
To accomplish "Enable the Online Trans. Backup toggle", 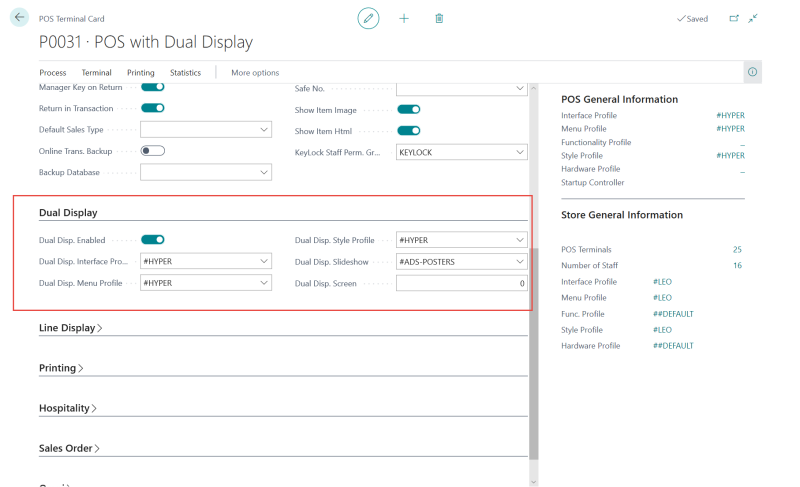I will [x=152, y=151].
